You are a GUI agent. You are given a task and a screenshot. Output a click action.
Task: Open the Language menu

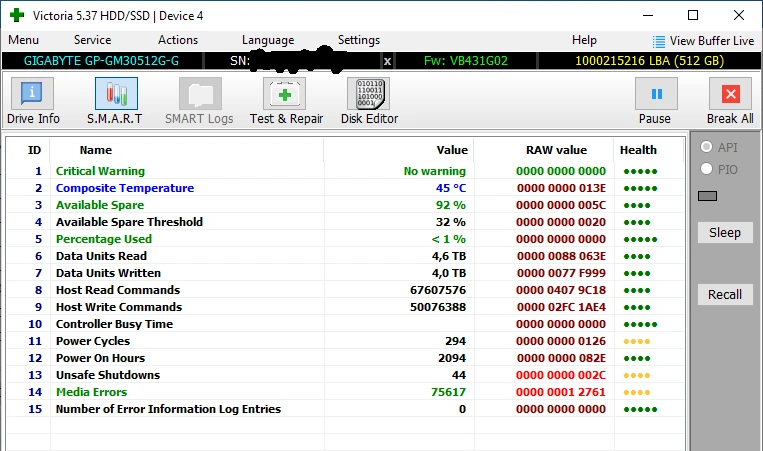[x=268, y=40]
